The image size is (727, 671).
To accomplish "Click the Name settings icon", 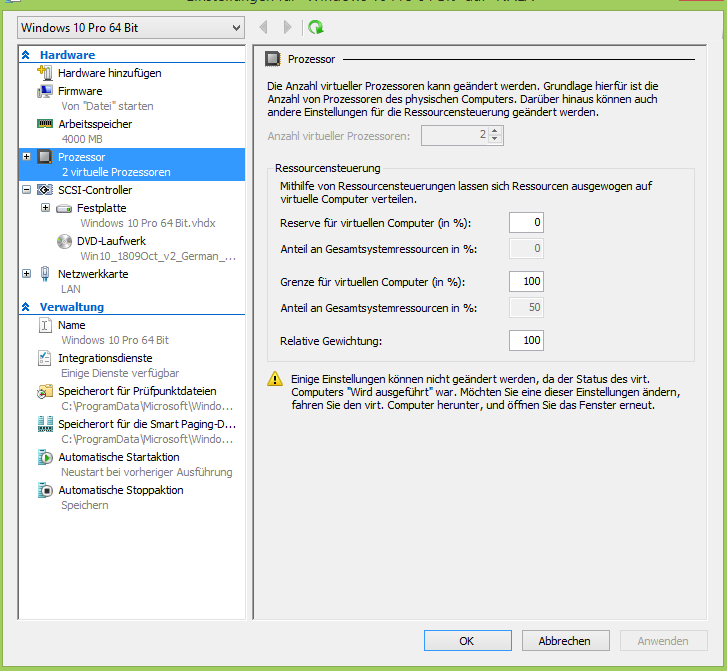I will point(45,325).
